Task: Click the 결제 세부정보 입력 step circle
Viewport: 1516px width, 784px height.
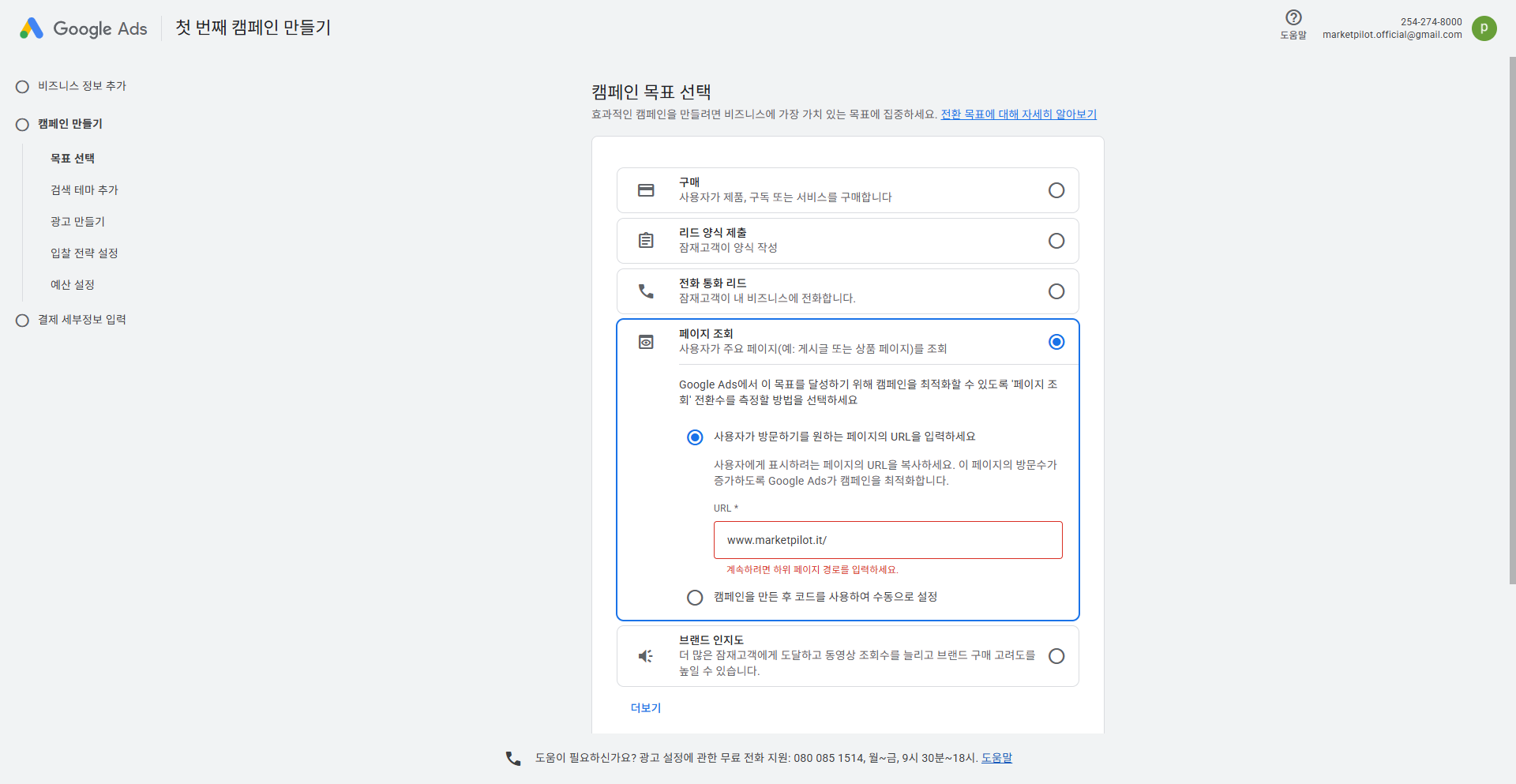Action: point(22,321)
